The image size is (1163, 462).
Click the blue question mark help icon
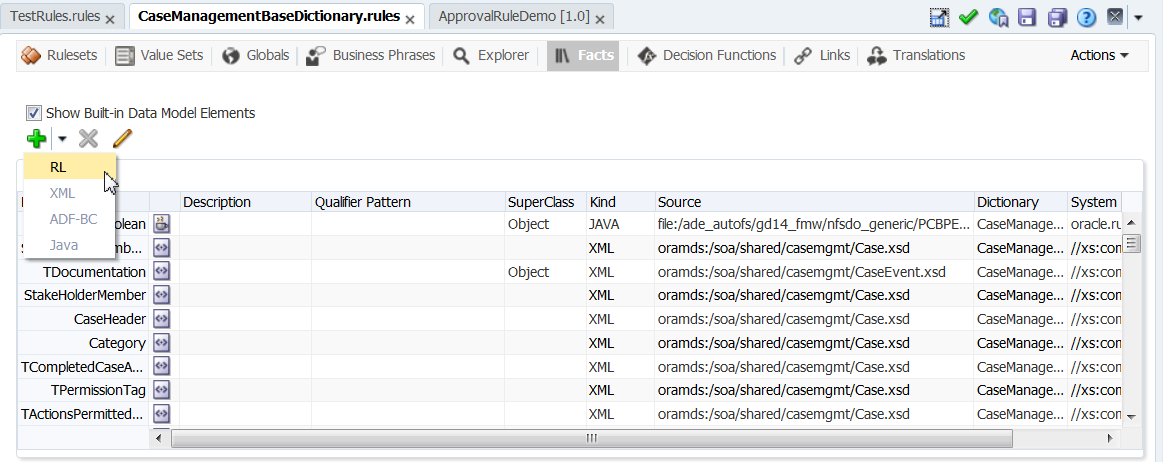click(1087, 17)
